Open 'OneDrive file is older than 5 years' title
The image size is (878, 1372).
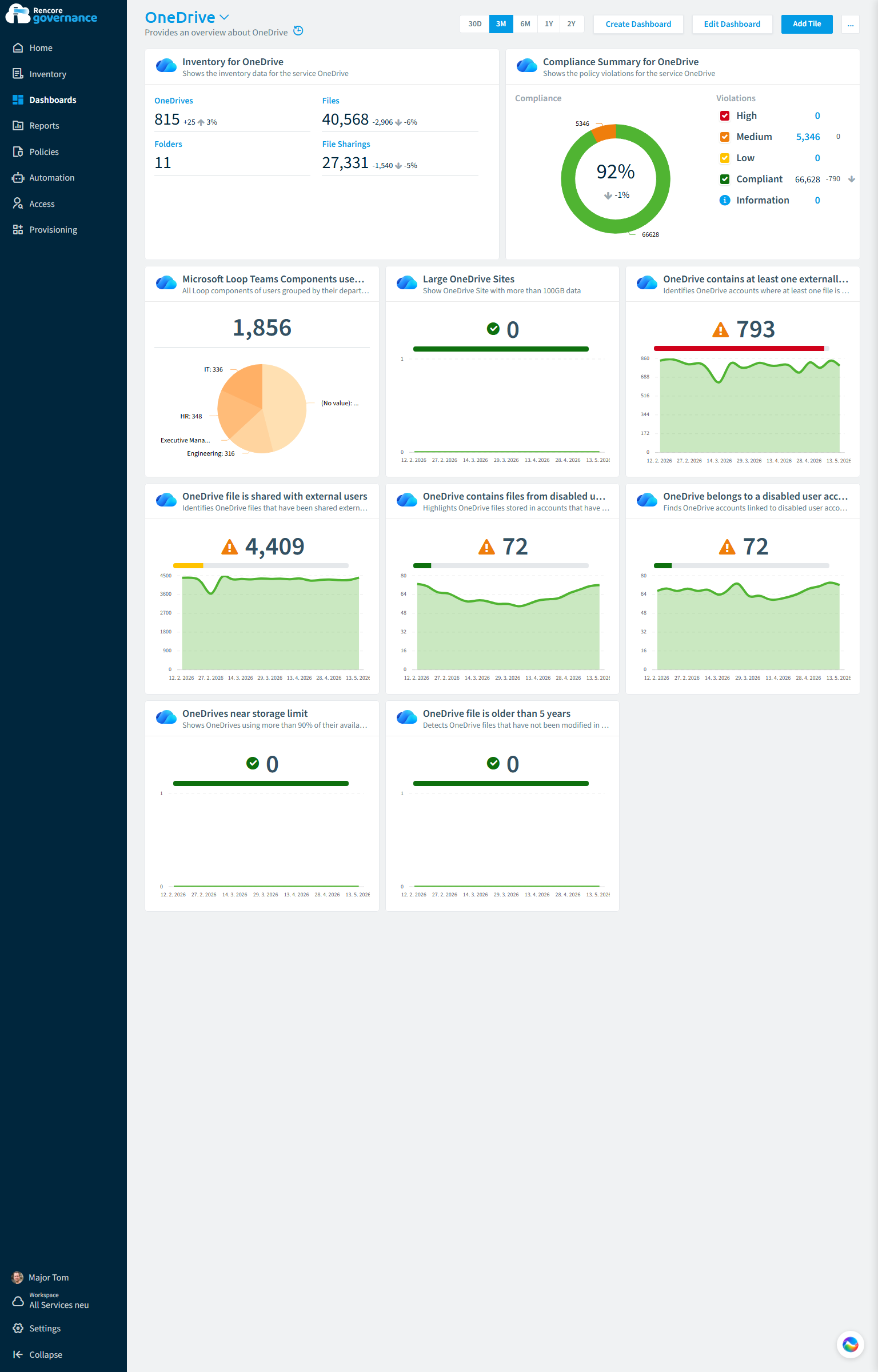(x=497, y=713)
